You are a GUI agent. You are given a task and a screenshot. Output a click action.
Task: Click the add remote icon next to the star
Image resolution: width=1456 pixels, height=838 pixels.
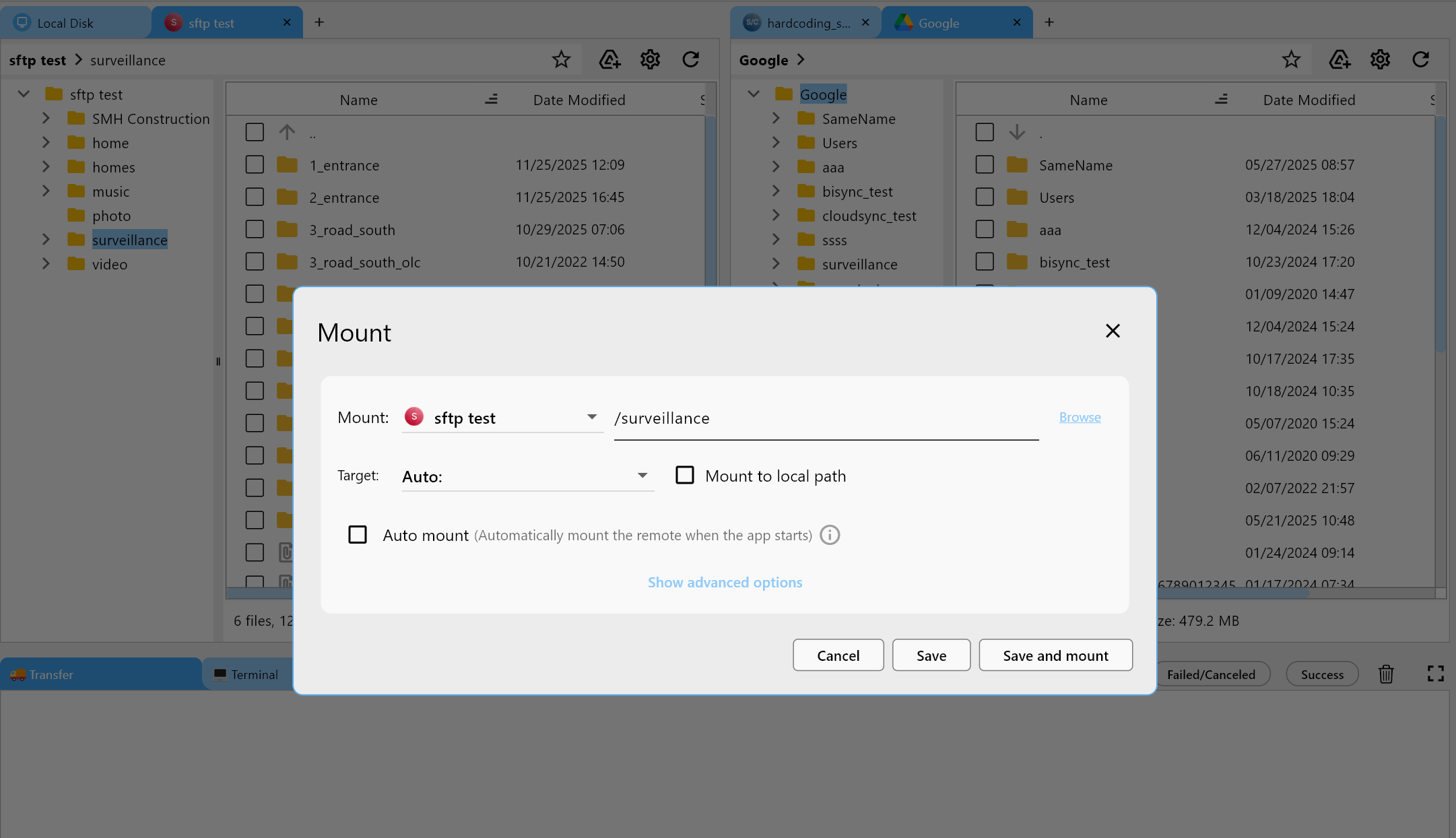pos(1339,59)
